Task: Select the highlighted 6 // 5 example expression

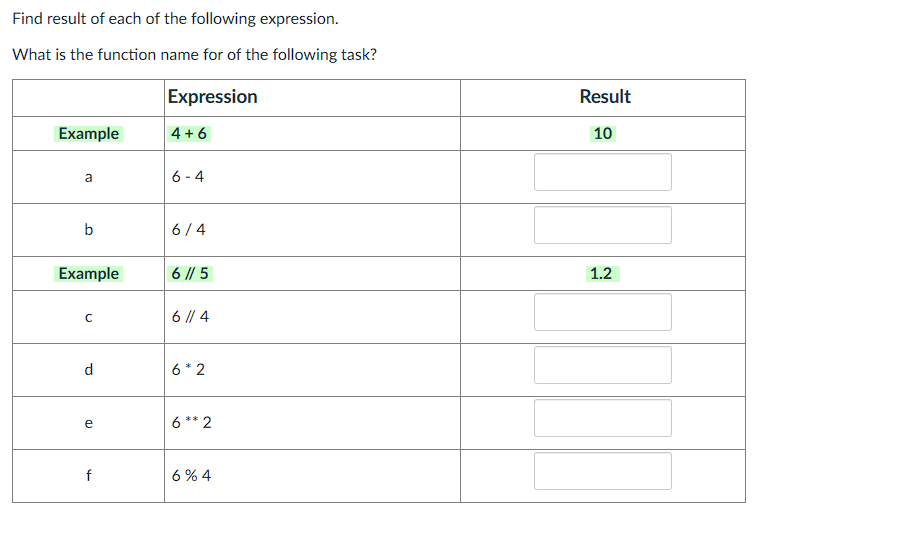Action: coord(190,274)
